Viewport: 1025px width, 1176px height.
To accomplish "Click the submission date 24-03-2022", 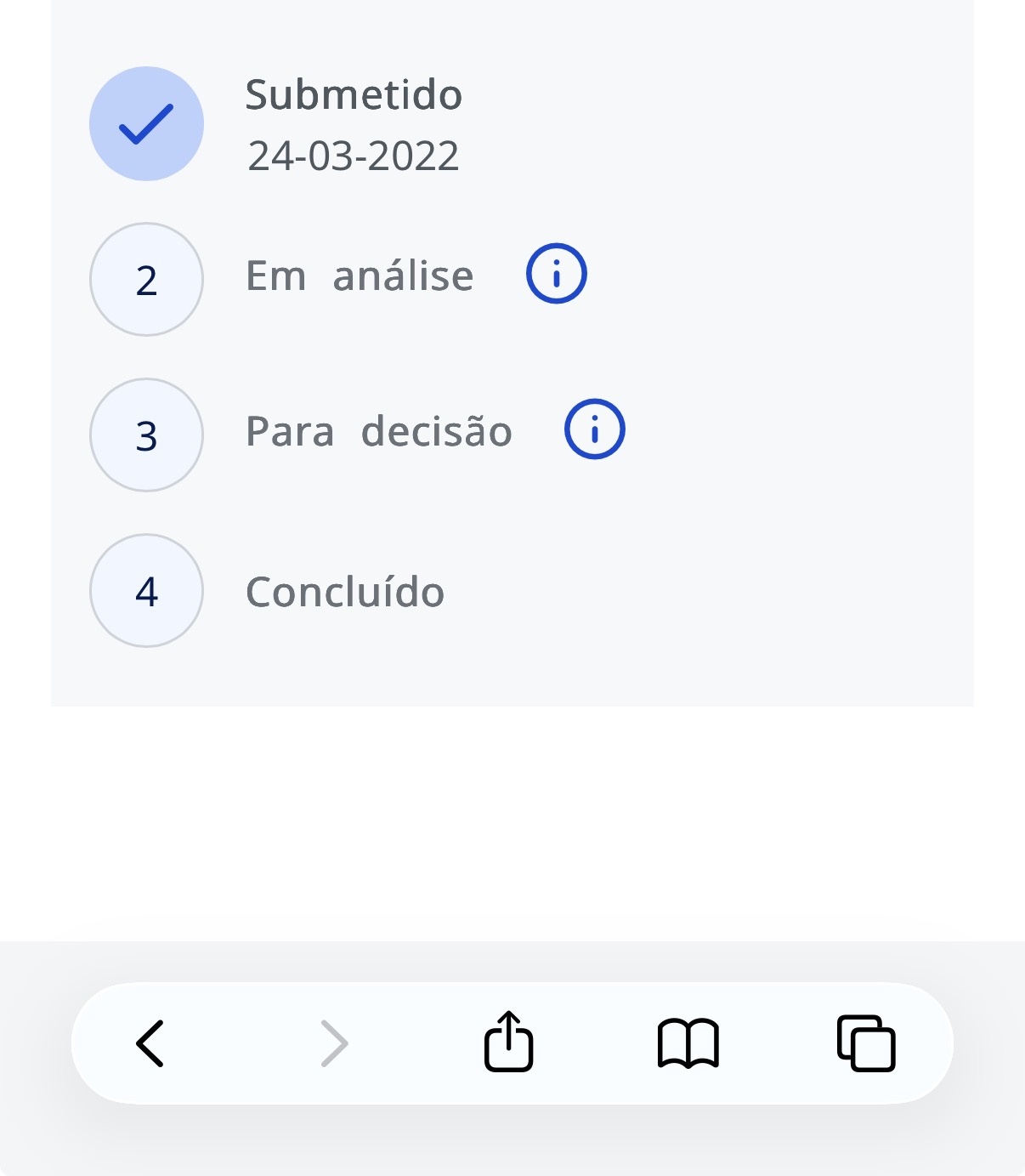I will [x=354, y=156].
